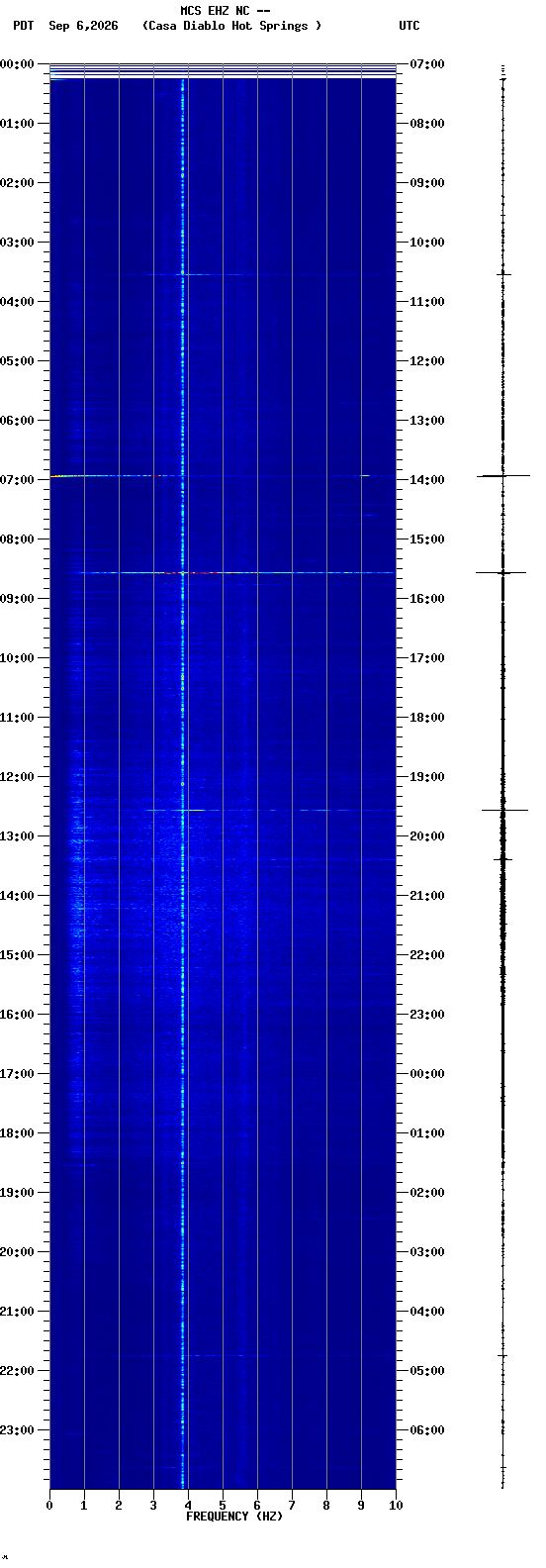This screenshot has height=1568, width=546.
Task: Click the "PDT" timezone label
Action: point(24,26)
